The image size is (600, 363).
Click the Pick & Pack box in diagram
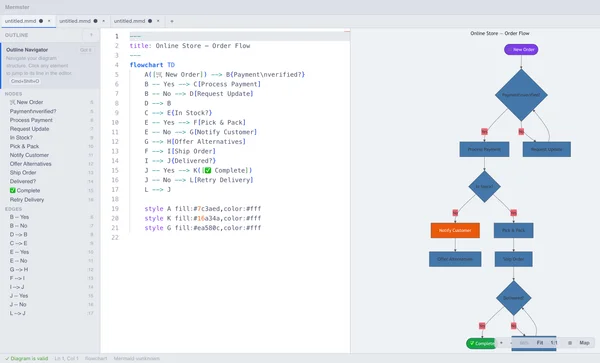pos(514,230)
